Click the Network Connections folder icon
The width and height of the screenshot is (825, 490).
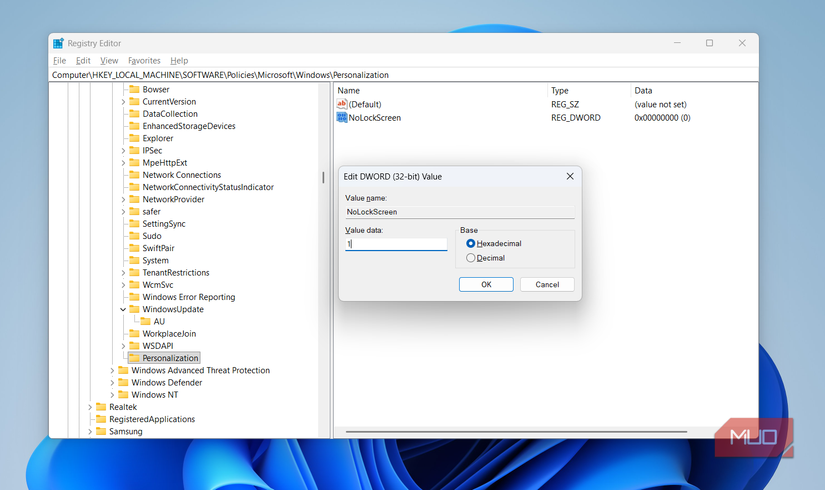click(135, 175)
